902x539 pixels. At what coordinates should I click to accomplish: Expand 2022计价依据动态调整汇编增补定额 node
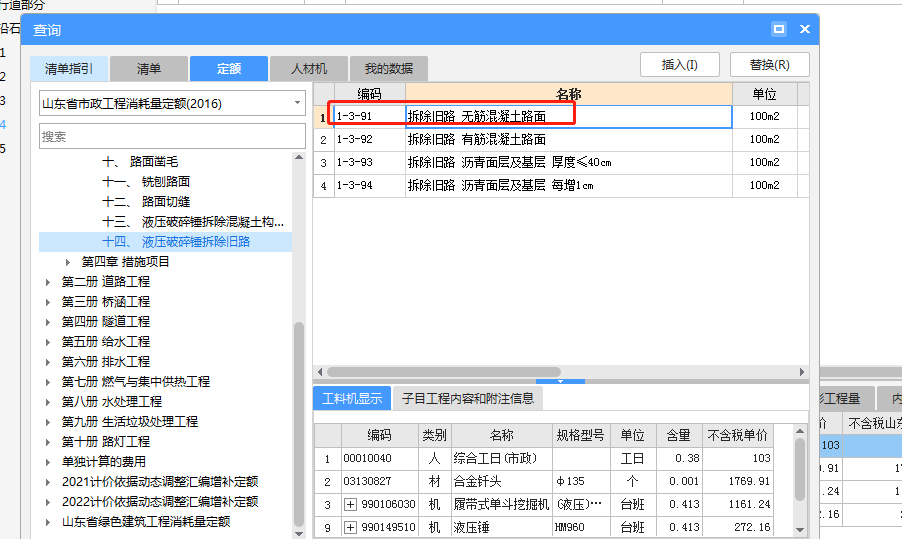click(48, 502)
